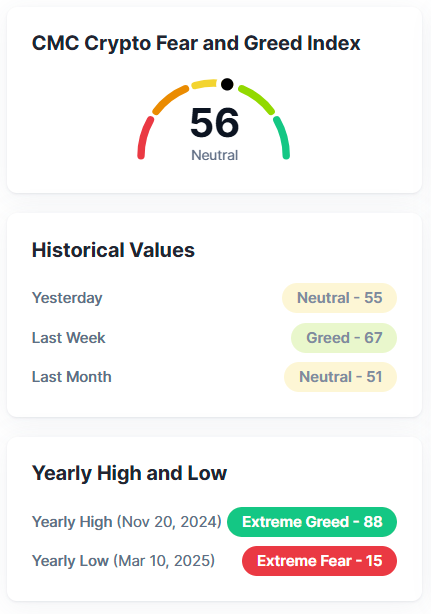
Task: Select the Last Week row label
Action: click(69, 338)
